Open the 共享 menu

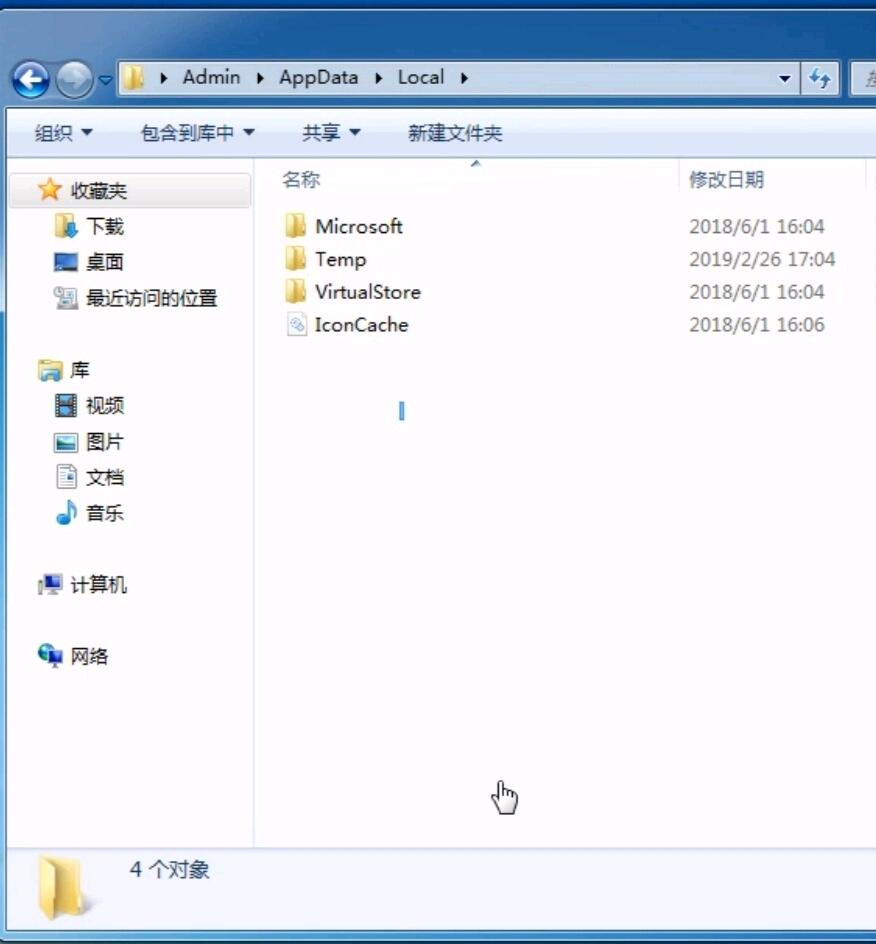point(331,132)
